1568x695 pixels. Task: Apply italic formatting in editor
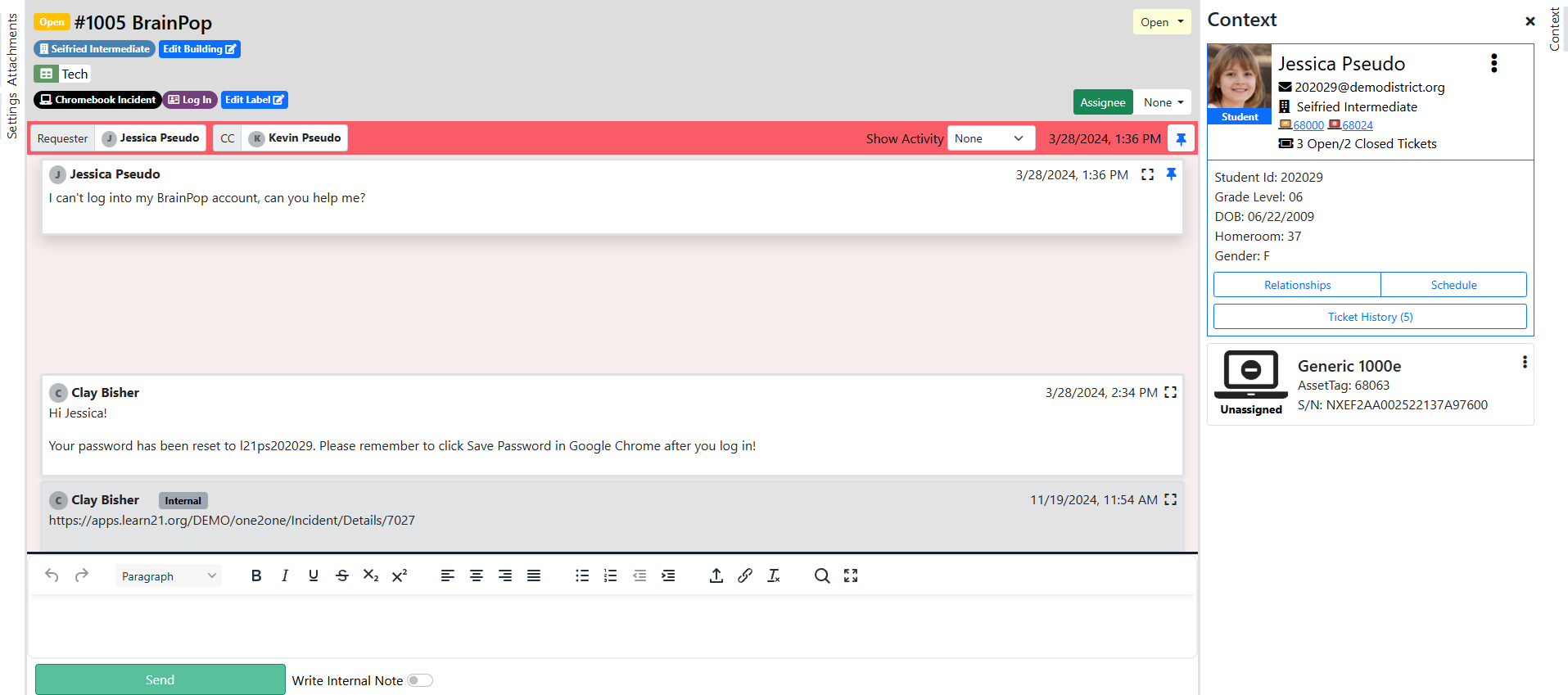click(285, 575)
